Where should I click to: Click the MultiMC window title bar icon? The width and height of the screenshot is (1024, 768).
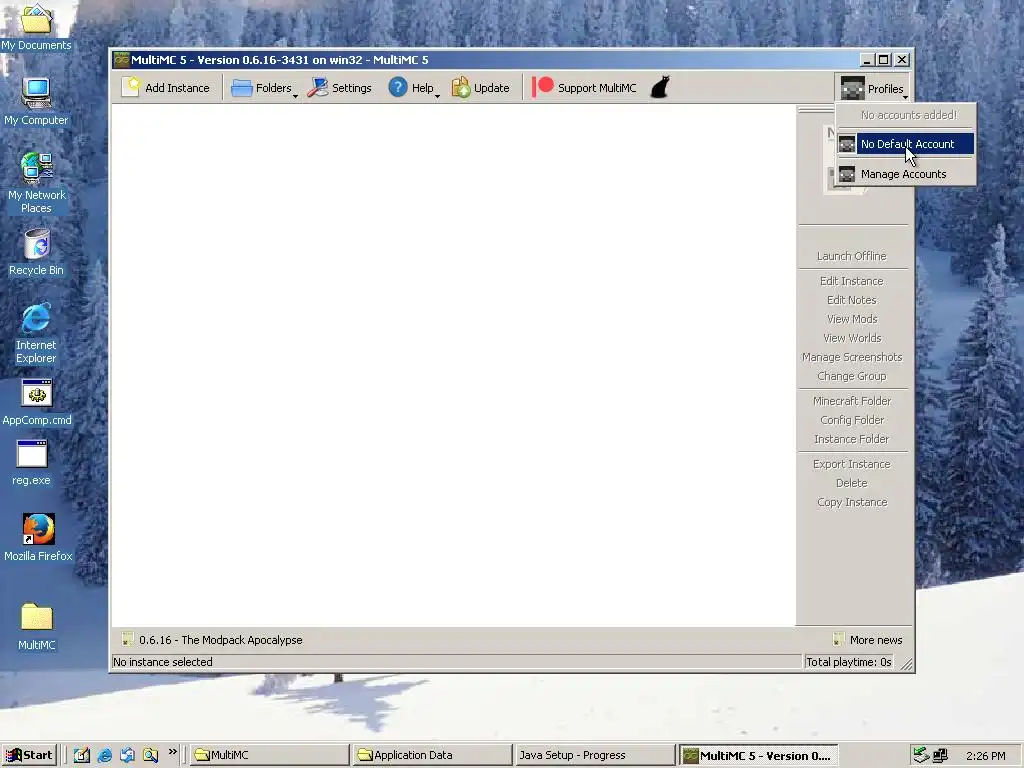click(121, 59)
